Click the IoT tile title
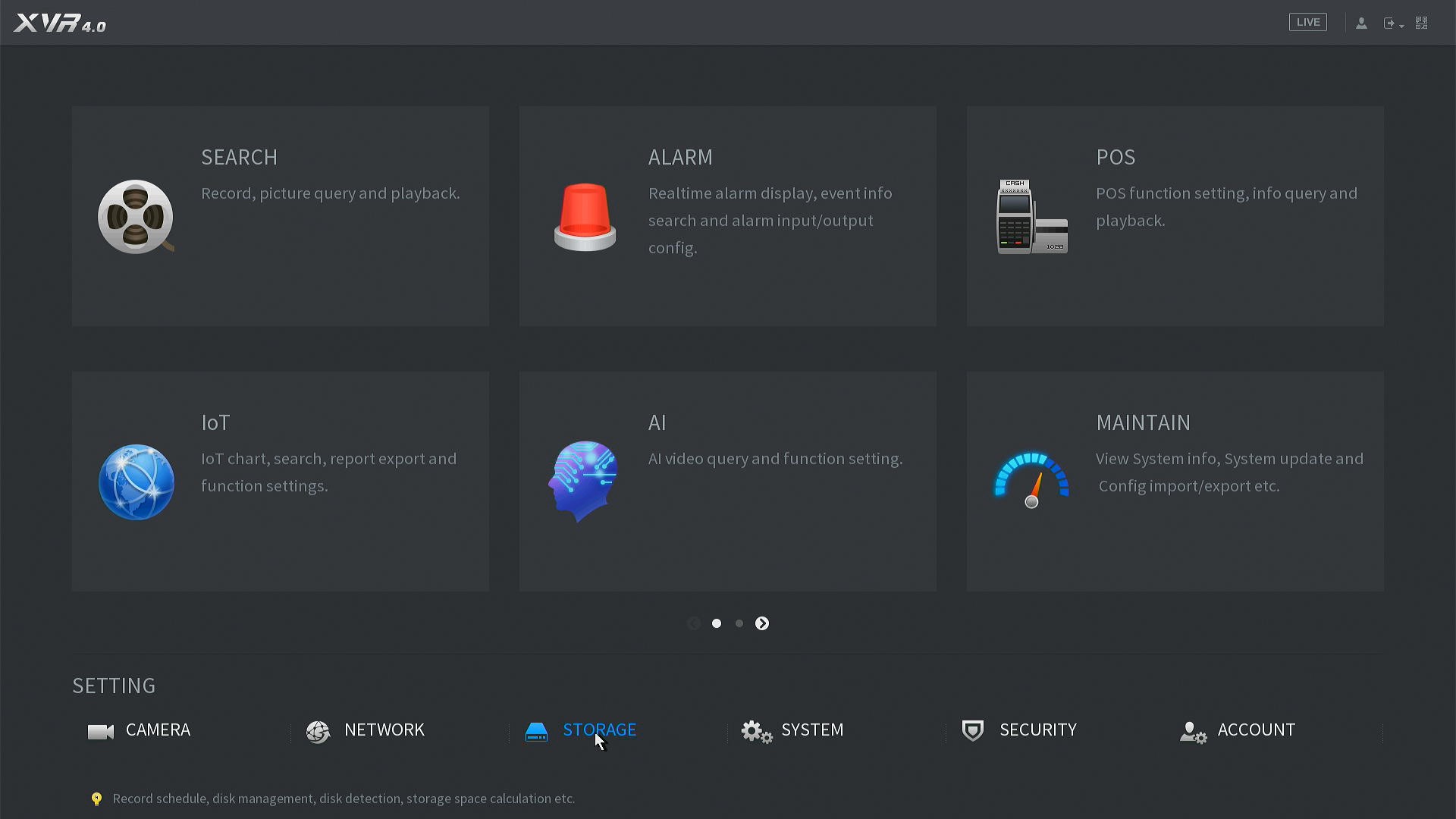The width and height of the screenshot is (1456, 819). point(215,422)
